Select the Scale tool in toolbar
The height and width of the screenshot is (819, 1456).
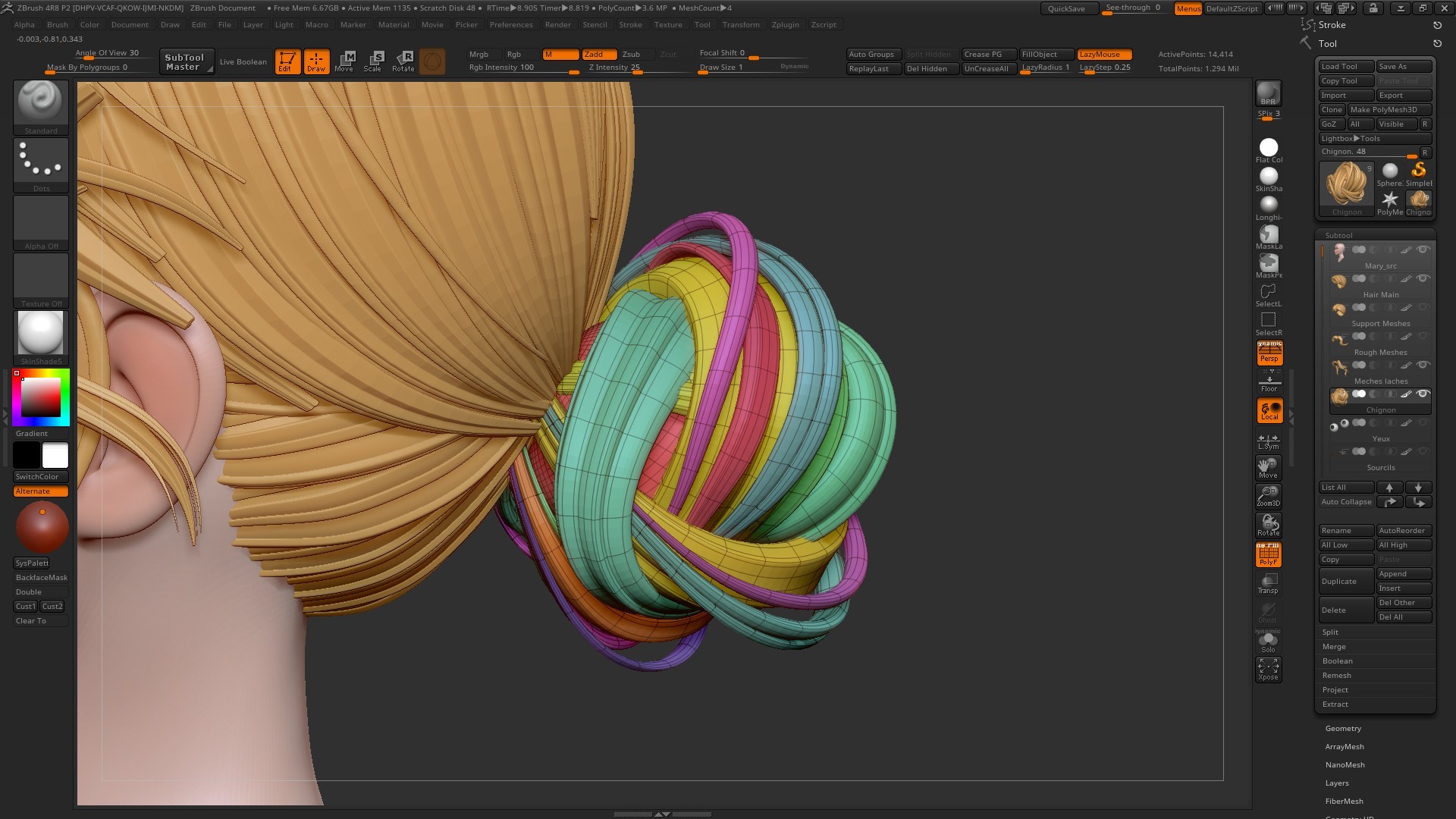coord(374,61)
